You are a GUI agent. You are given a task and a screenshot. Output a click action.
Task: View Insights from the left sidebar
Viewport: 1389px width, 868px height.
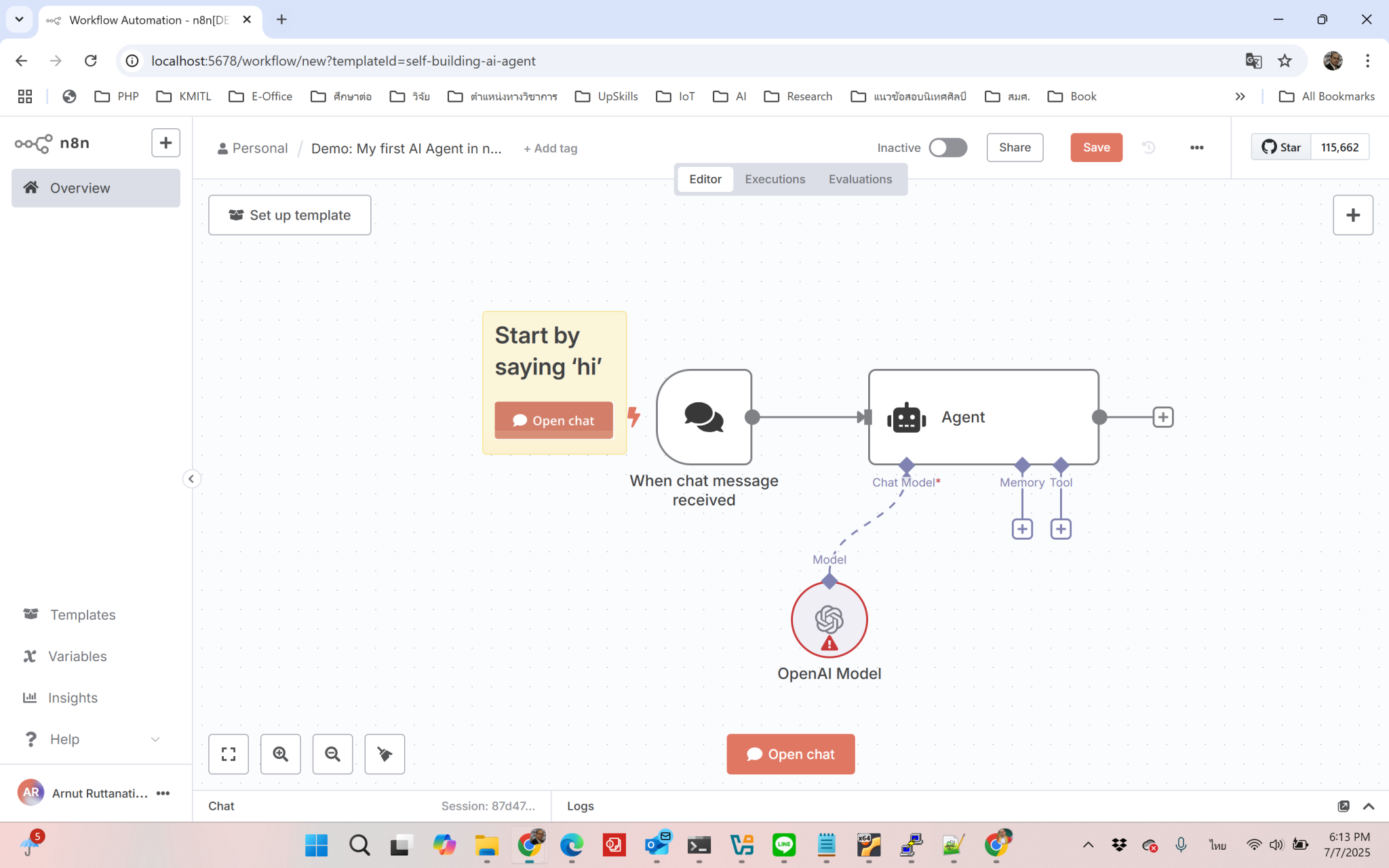(73, 697)
